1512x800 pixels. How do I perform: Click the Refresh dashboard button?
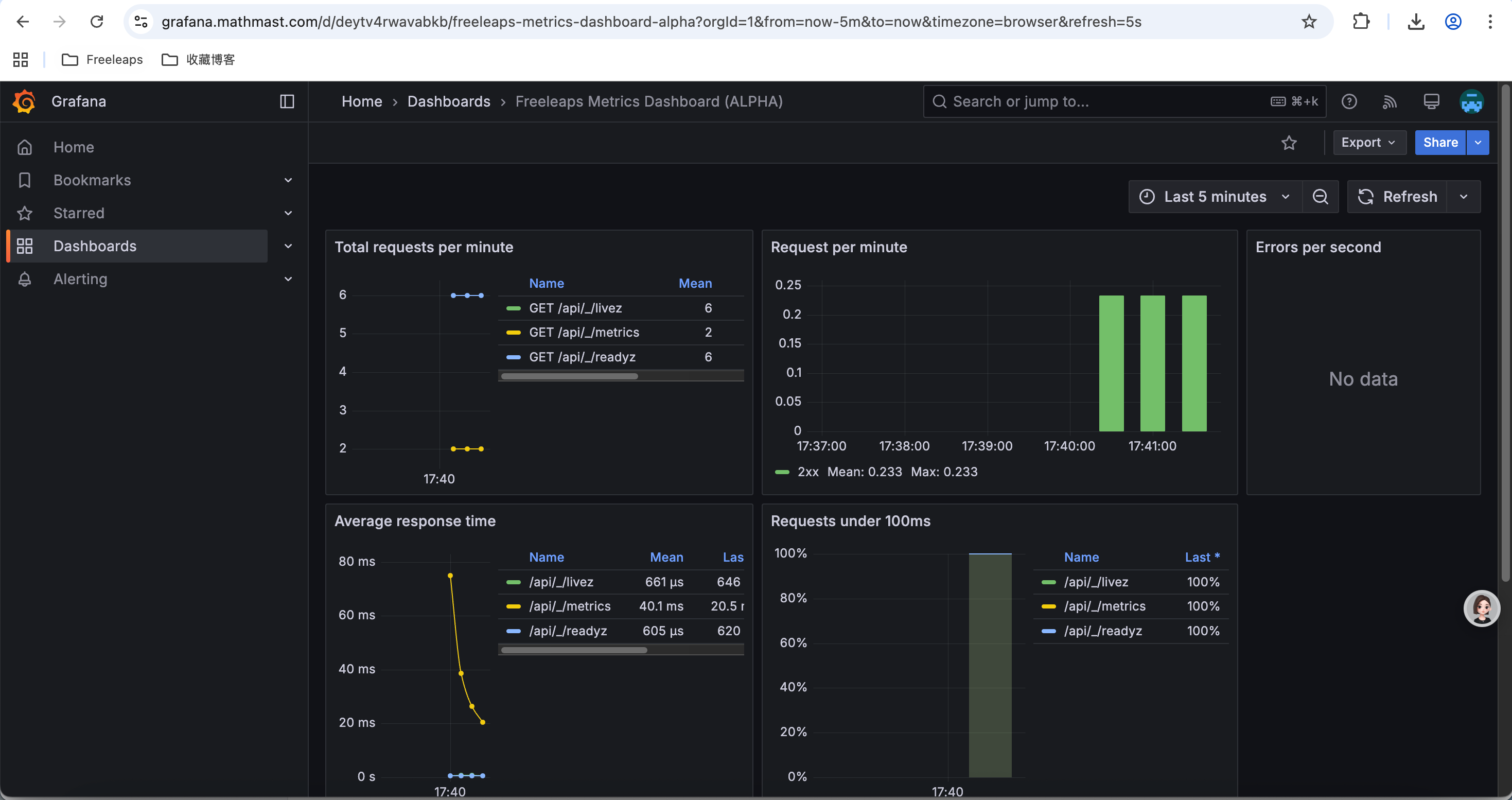1397,197
